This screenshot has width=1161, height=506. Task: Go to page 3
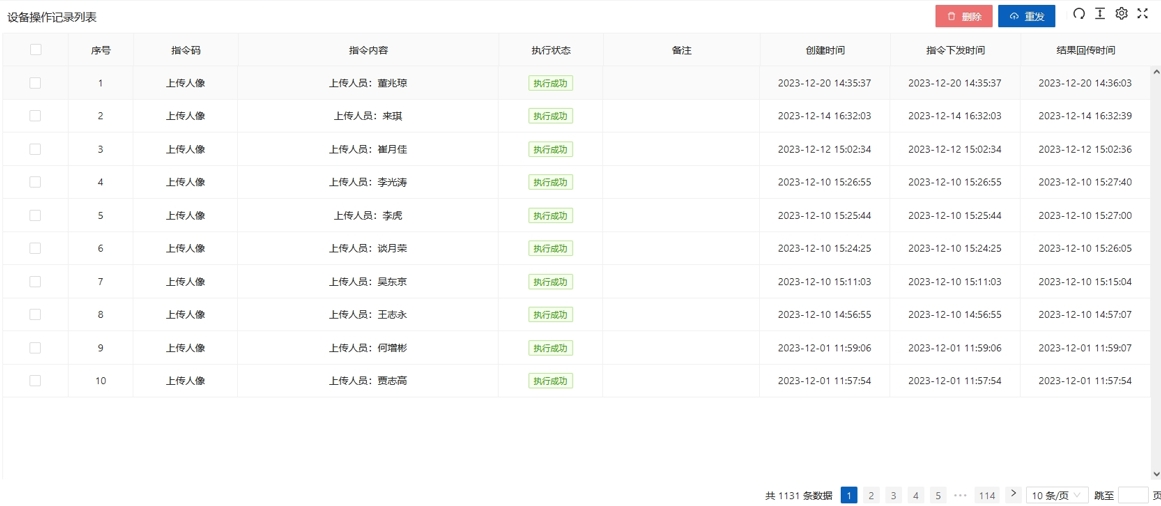pyautogui.click(x=894, y=495)
